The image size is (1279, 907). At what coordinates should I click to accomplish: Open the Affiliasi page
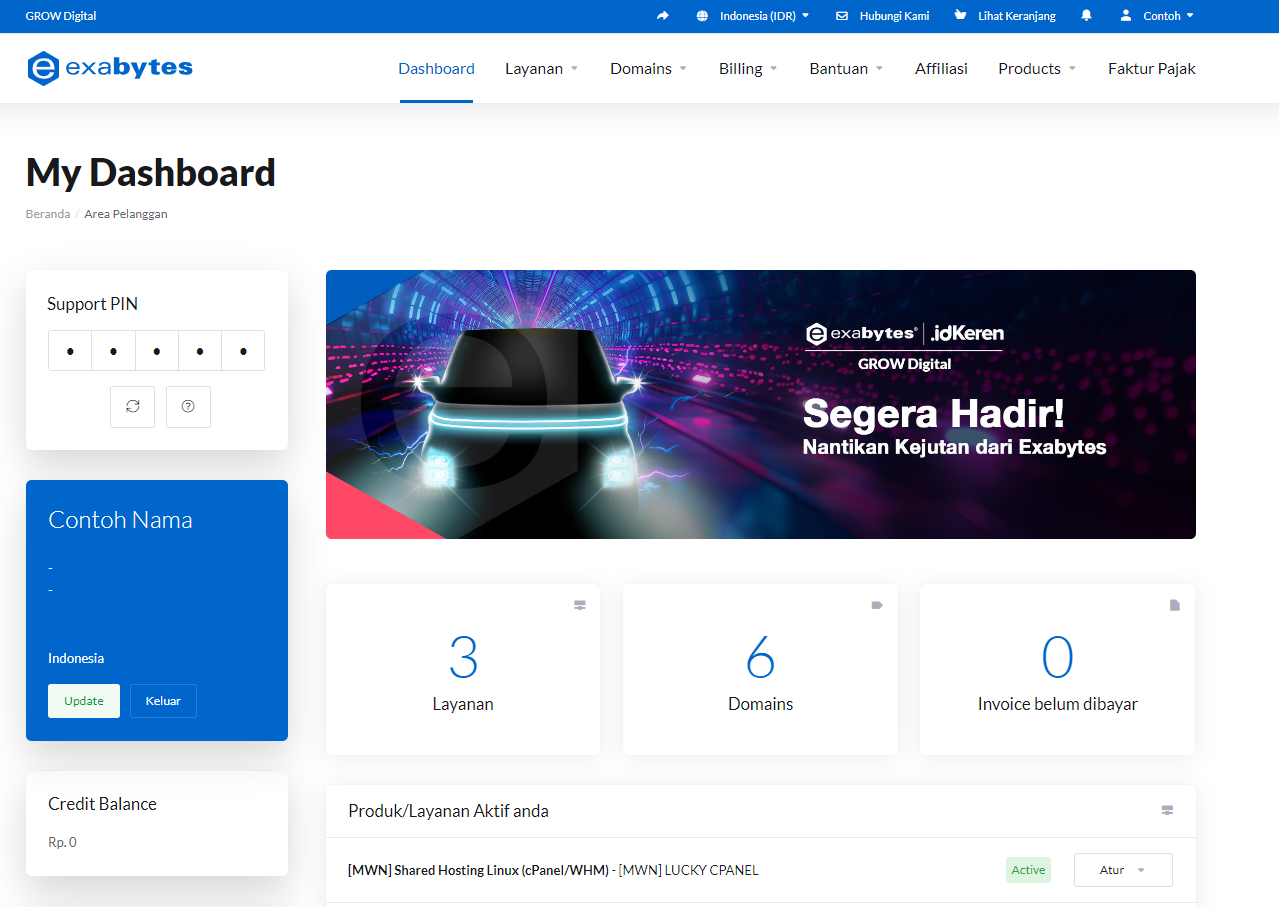pos(941,68)
